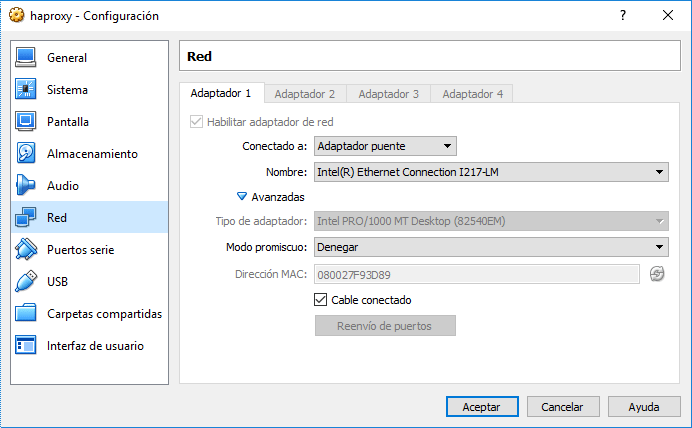
Task: Switch to the Adaptador 3 tab
Action: click(388, 94)
